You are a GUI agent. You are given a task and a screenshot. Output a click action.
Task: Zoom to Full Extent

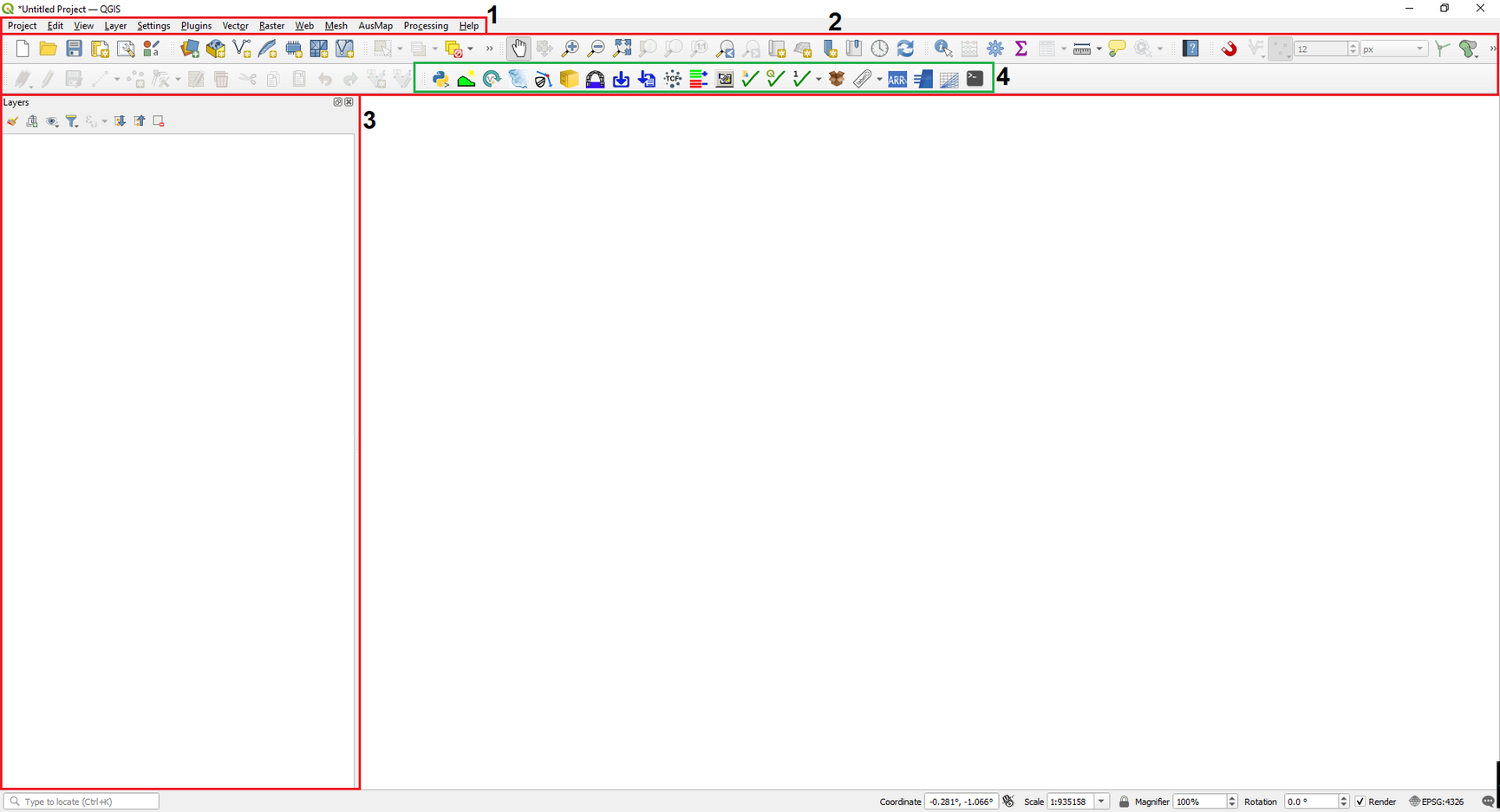tap(622, 49)
